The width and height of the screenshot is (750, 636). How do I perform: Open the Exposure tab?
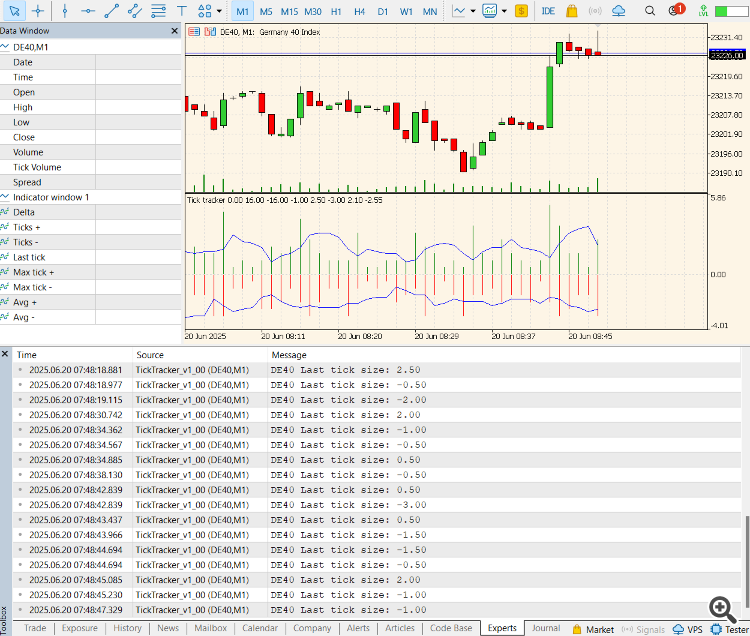click(x=79, y=628)
